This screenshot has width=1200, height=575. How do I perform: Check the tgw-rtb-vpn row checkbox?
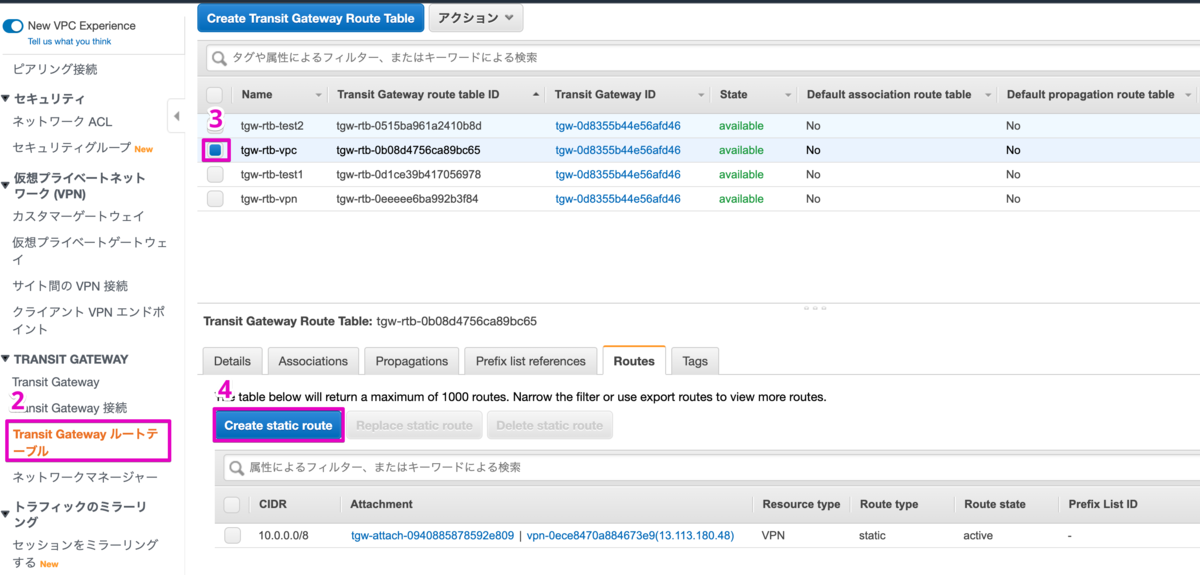pos(215,199)
